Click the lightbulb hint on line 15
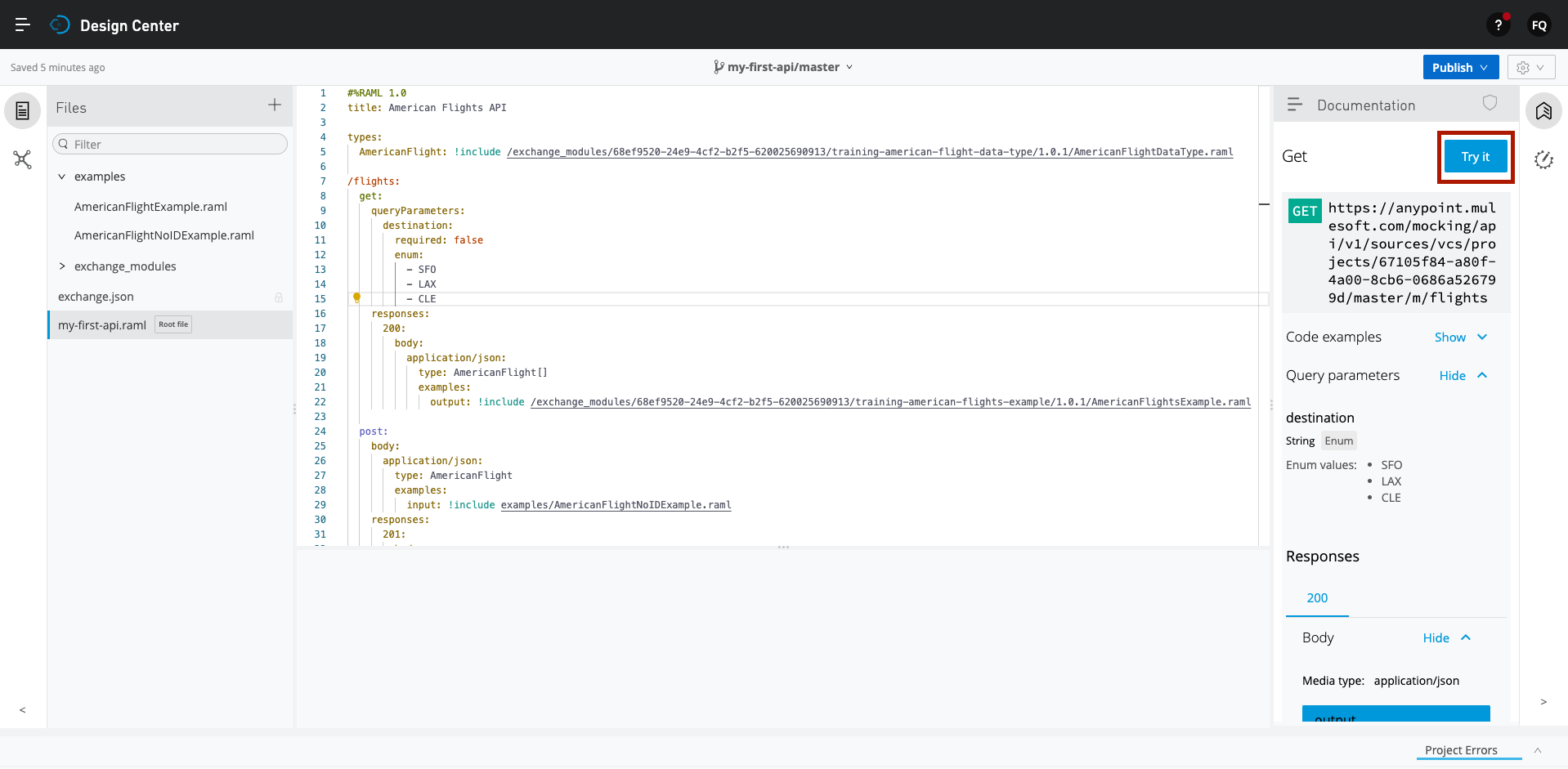The height and width of the screenshot is (769, 1568). [356, 298]
